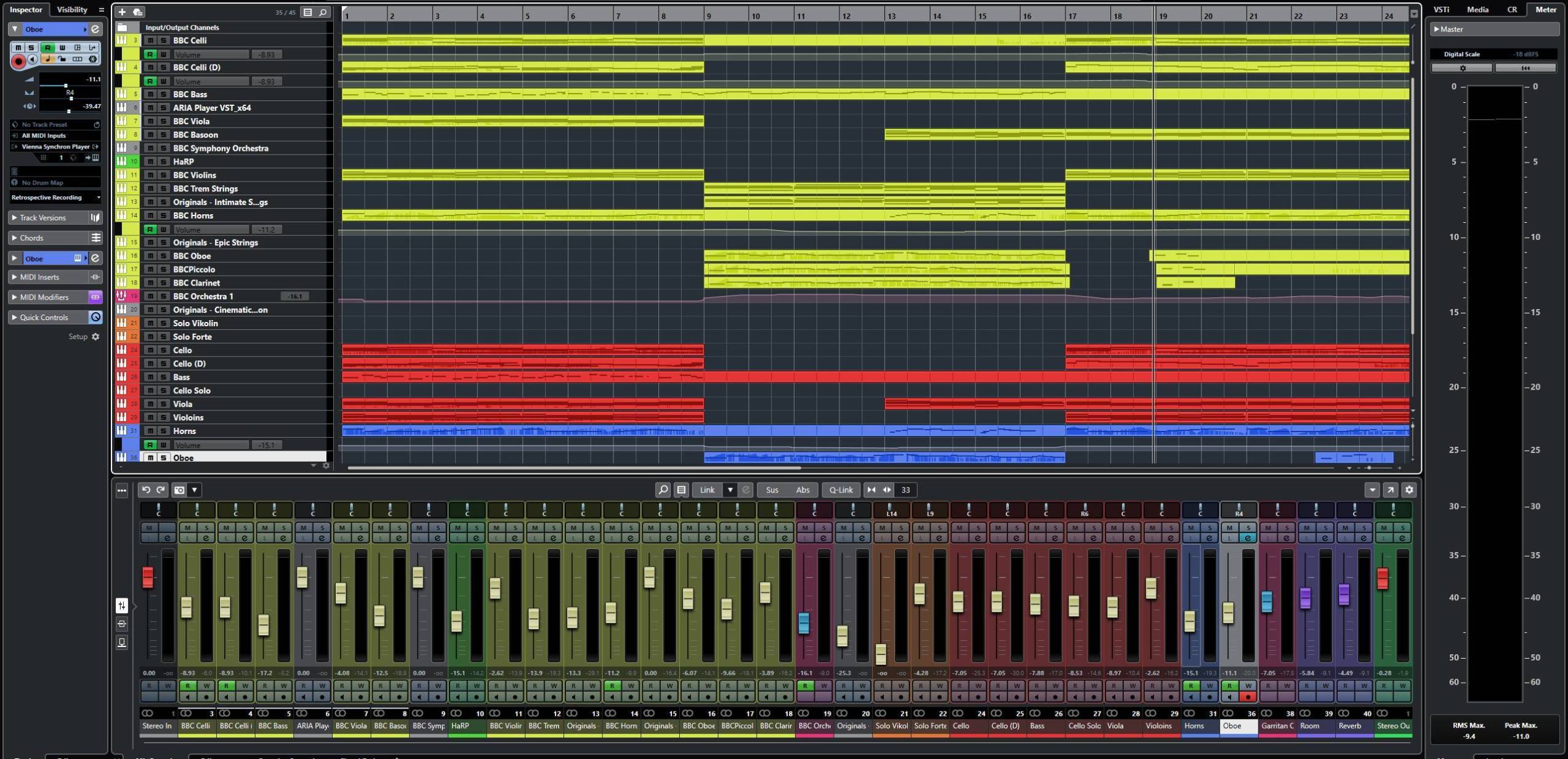Click the Reverb channel purple fader
Viewport: 1568px width, 759px height.
tap(1344, 595)
